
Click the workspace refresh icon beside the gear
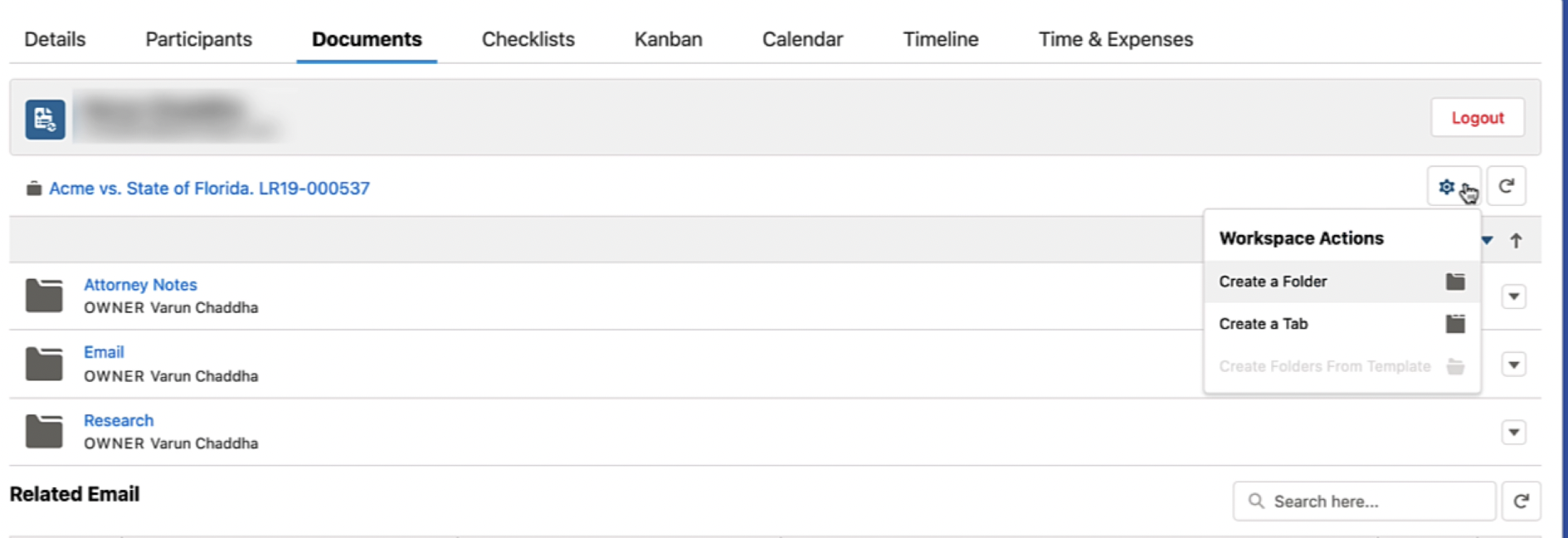coord(1507,187)
